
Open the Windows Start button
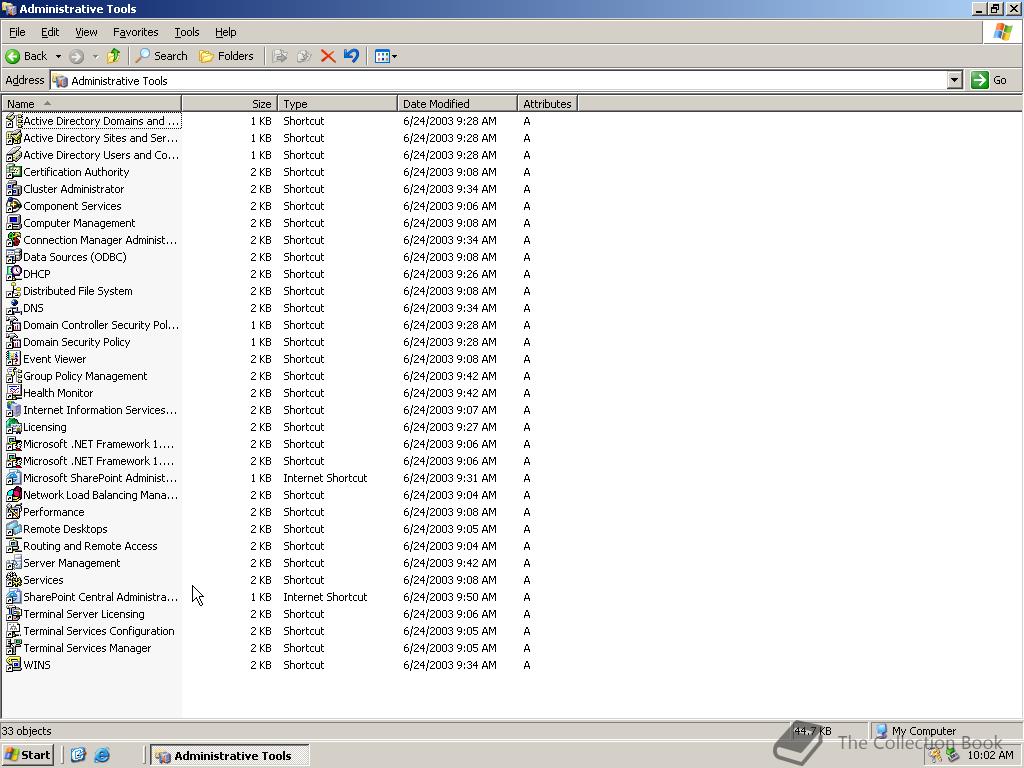point(27,755)
